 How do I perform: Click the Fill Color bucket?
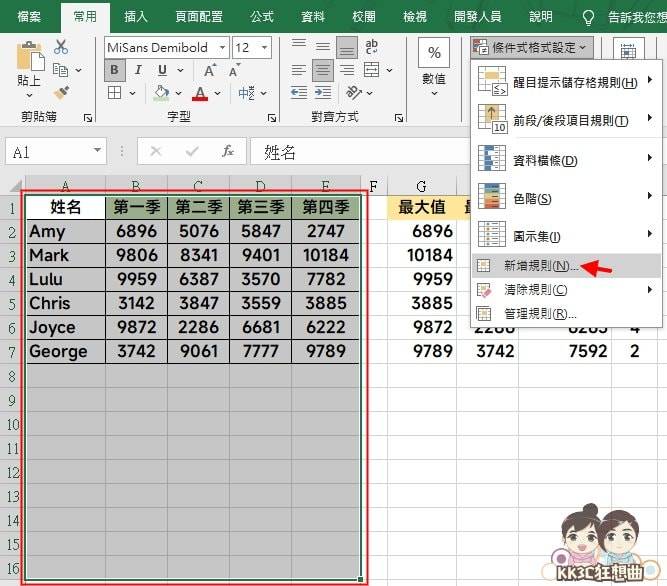tap(161, 93)
